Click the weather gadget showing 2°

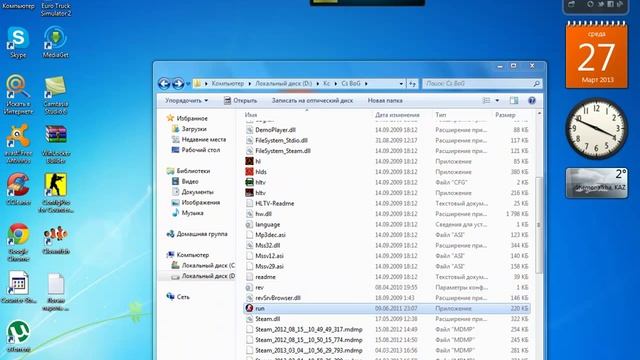597,183
